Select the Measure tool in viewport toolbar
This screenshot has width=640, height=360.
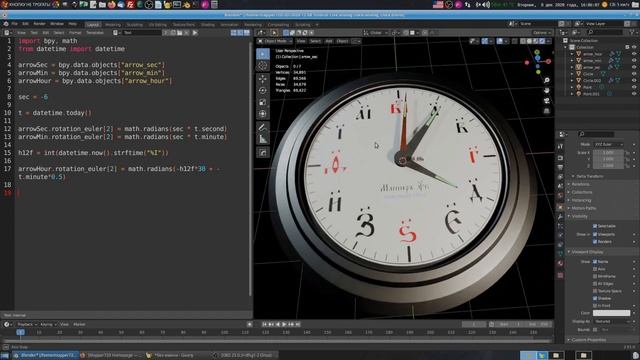pos(263,139)
